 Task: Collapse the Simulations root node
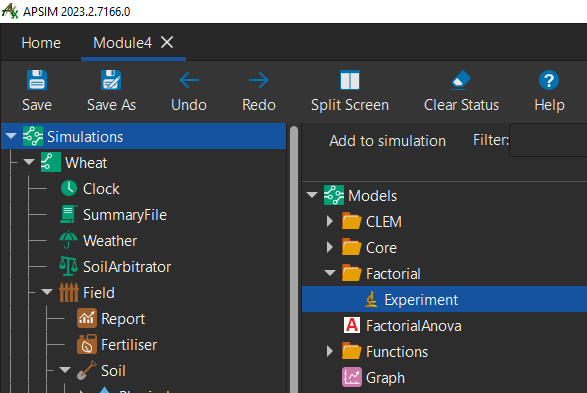pyautogui.click(x=11, y=136)
